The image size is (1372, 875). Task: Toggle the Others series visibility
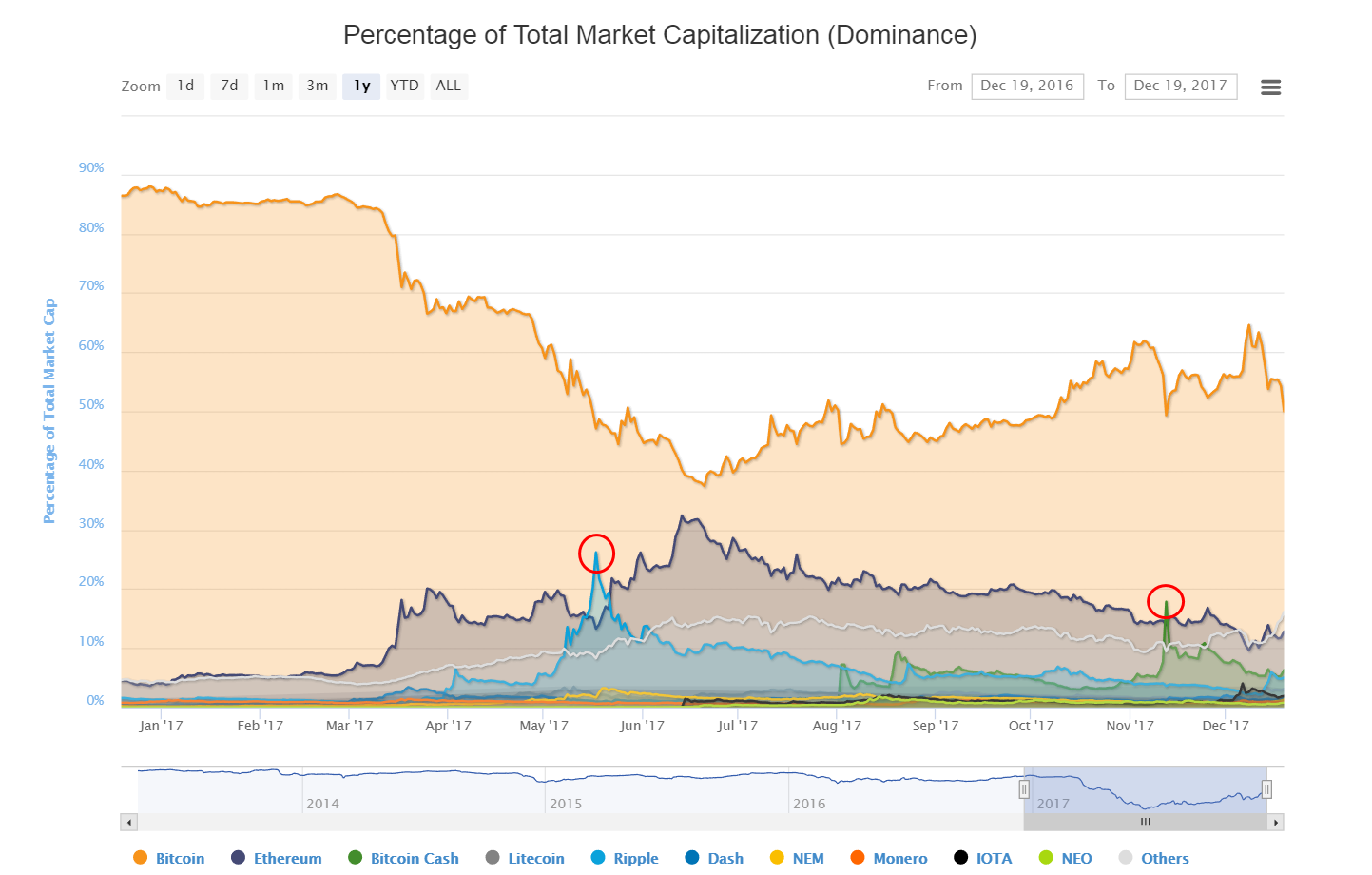click(x=1164, y=858)
